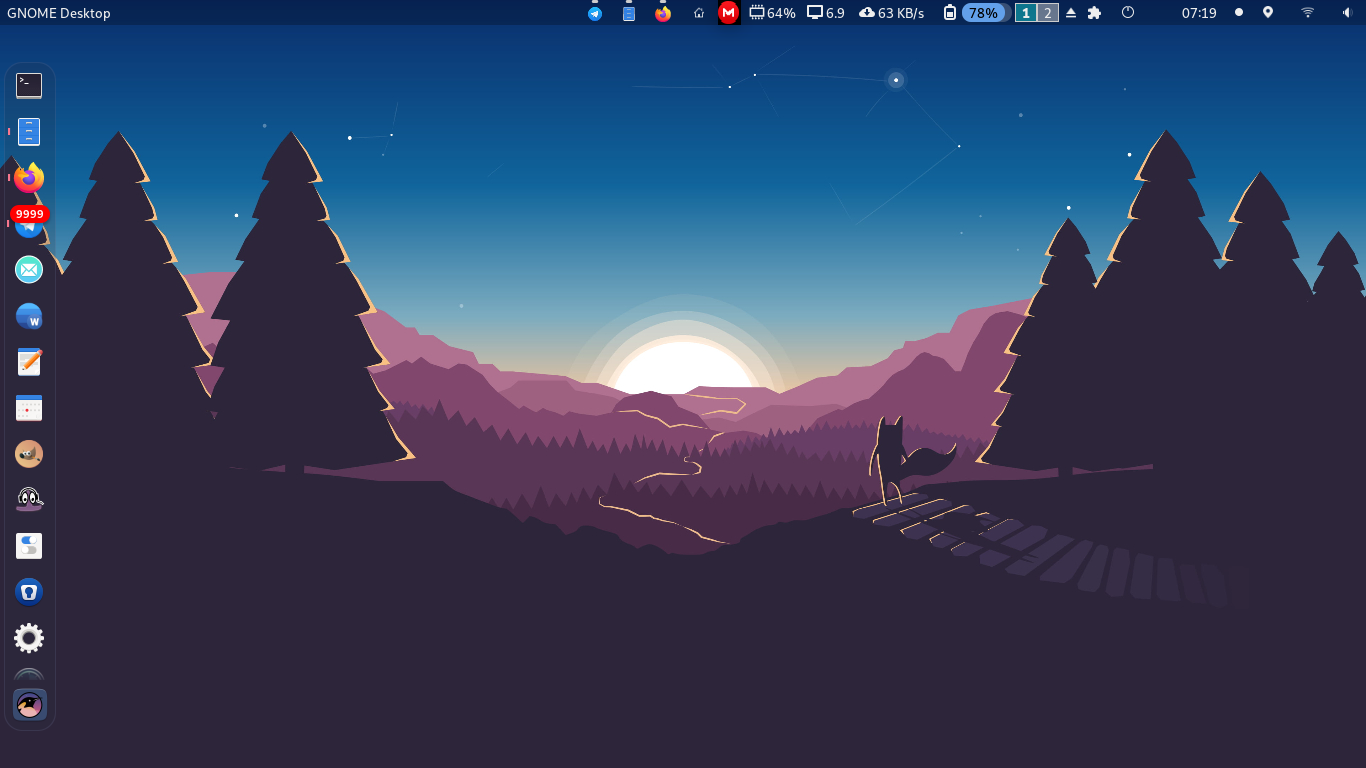Click GNOME Desktop label in top bar
The width and height of the screenshot is (1366, 768).
59,13
